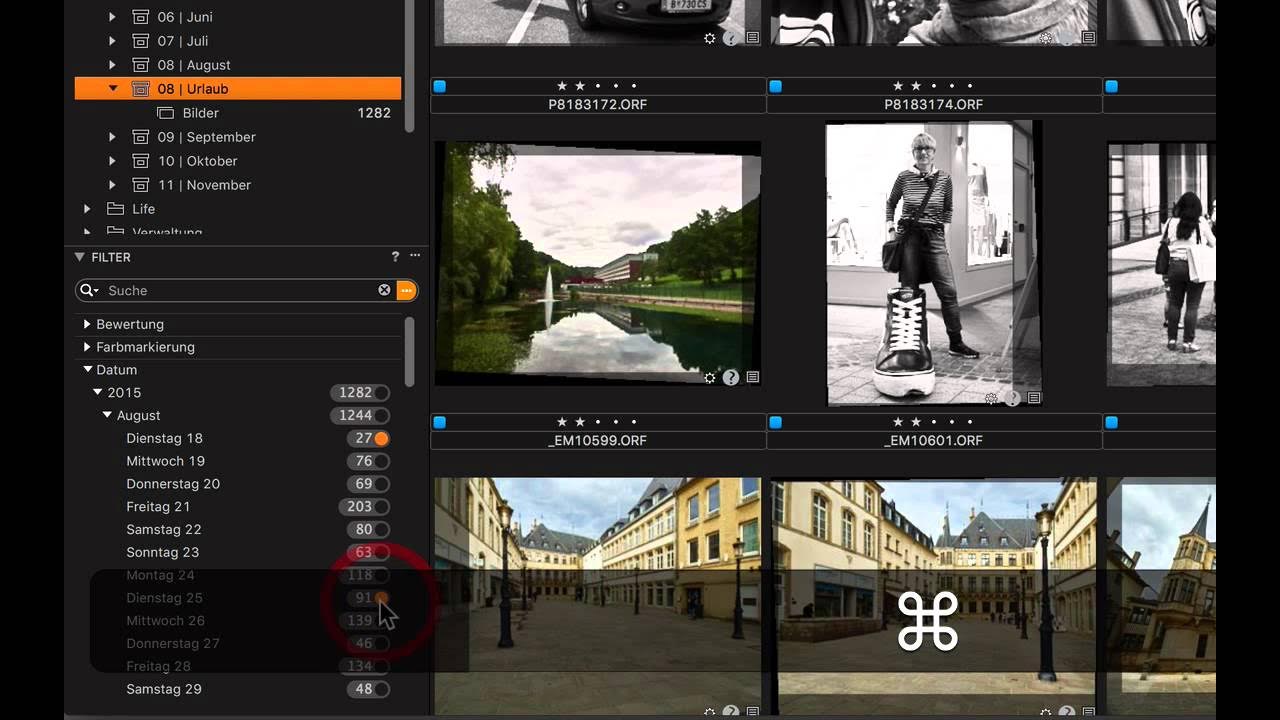Select the 08 | August catalog entry
The image size is (1280, 720).
238,65
